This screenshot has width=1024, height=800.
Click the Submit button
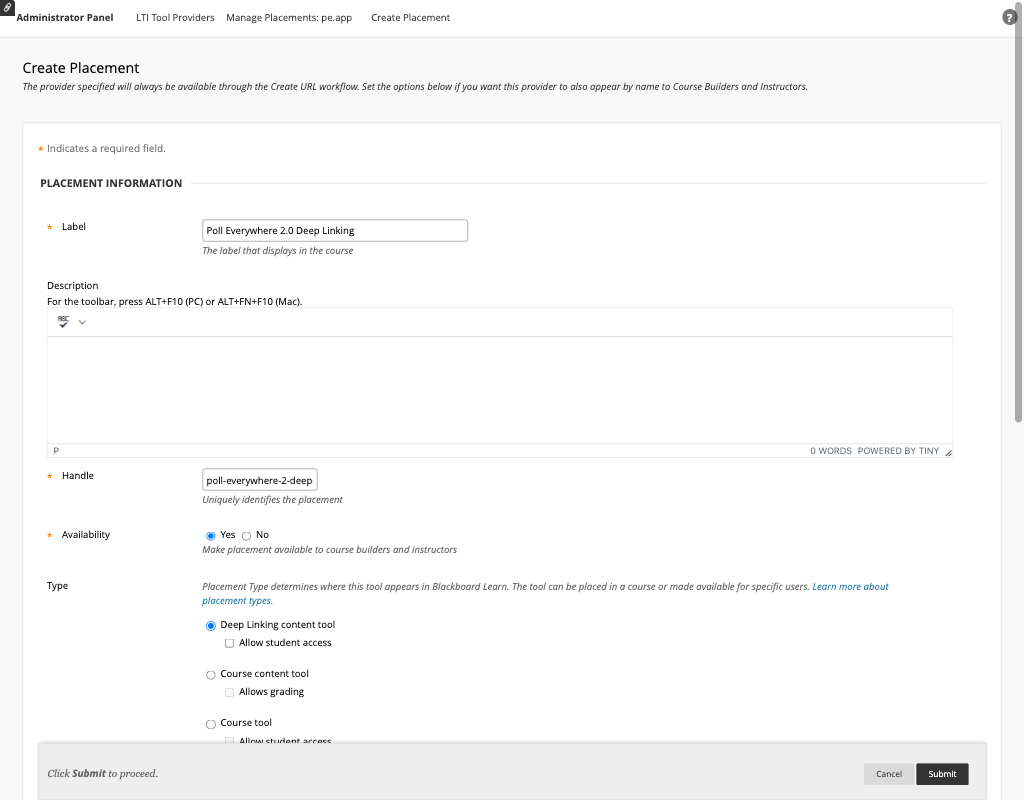coord(942,774)
